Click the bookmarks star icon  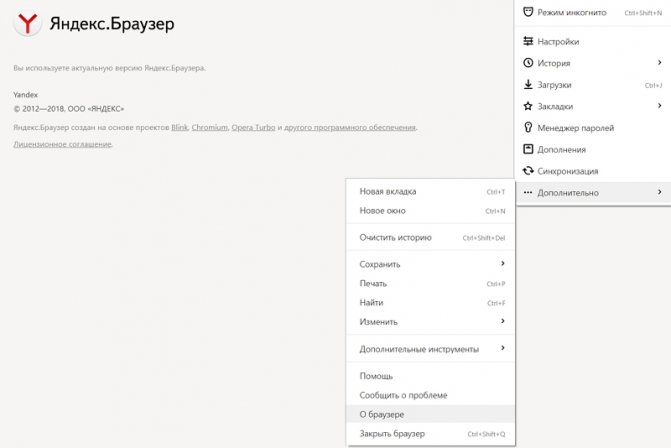point(528,106)
